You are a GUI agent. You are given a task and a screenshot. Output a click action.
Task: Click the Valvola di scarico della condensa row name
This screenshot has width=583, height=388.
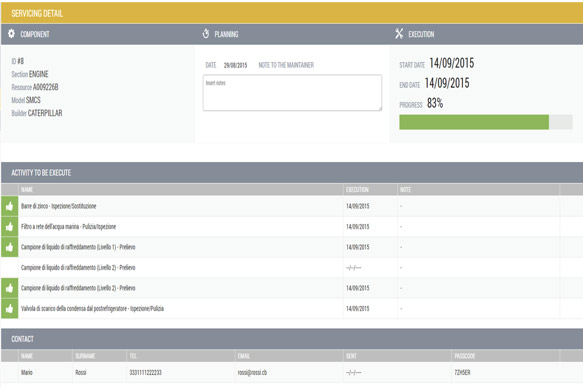click(92, 308)
